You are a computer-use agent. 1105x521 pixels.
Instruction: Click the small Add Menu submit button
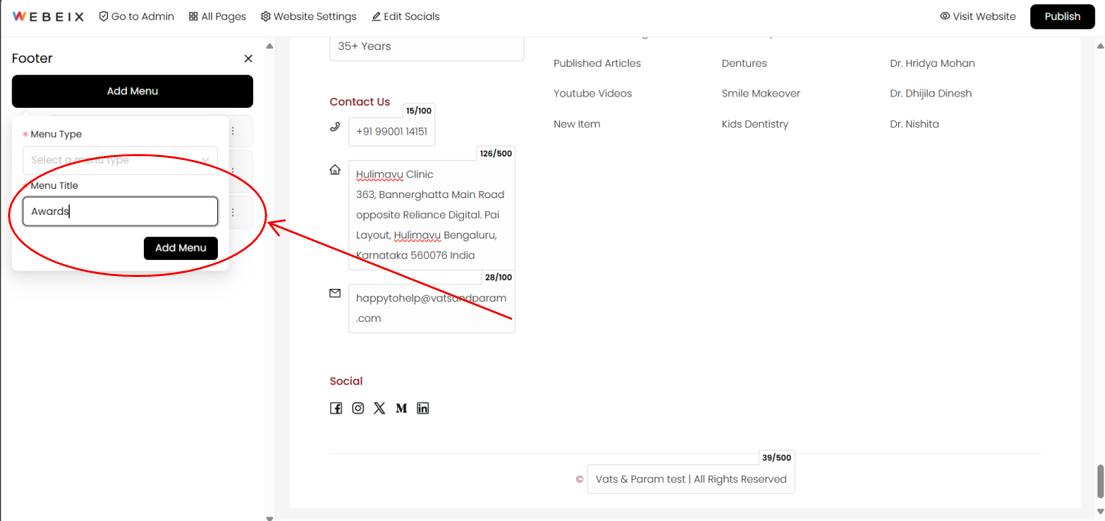(180, 247)
